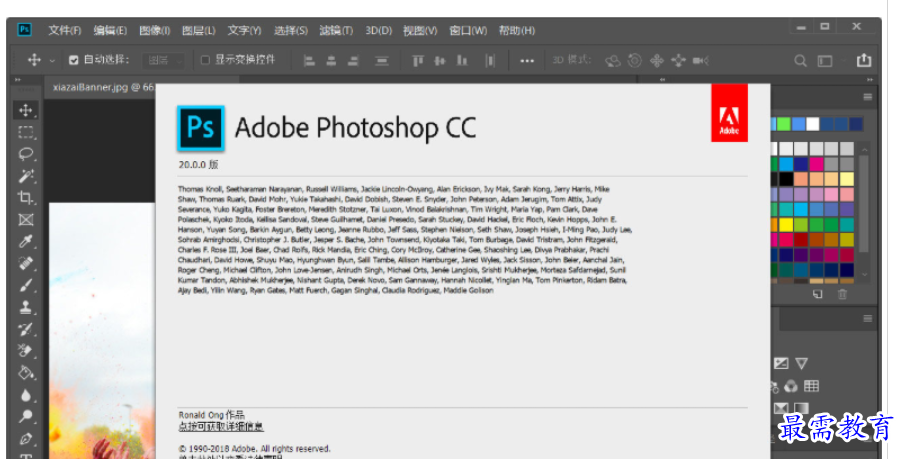Click the delete swatch trash icon

point(843,294)
